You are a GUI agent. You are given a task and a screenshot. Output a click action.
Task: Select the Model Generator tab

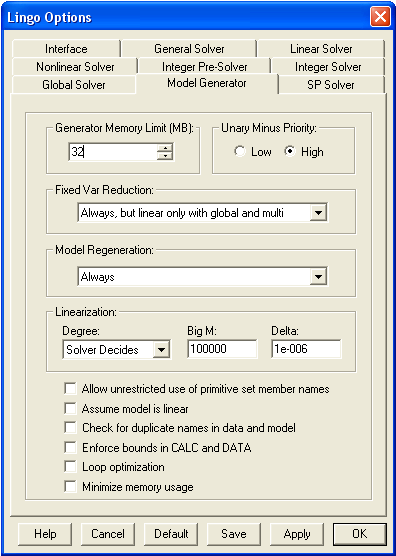click(x=207, y=83)
